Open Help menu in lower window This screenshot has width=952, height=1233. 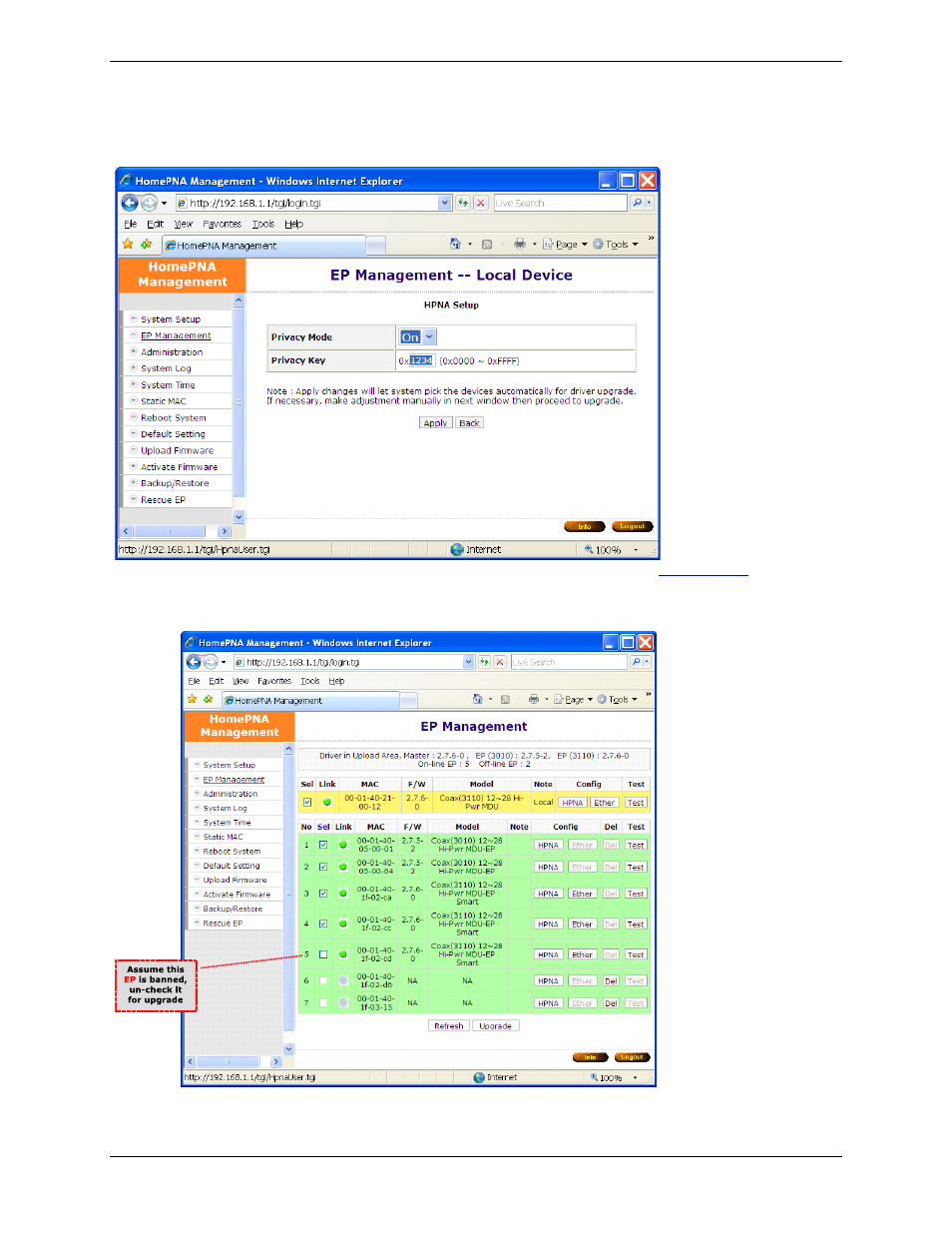point(336,681)
